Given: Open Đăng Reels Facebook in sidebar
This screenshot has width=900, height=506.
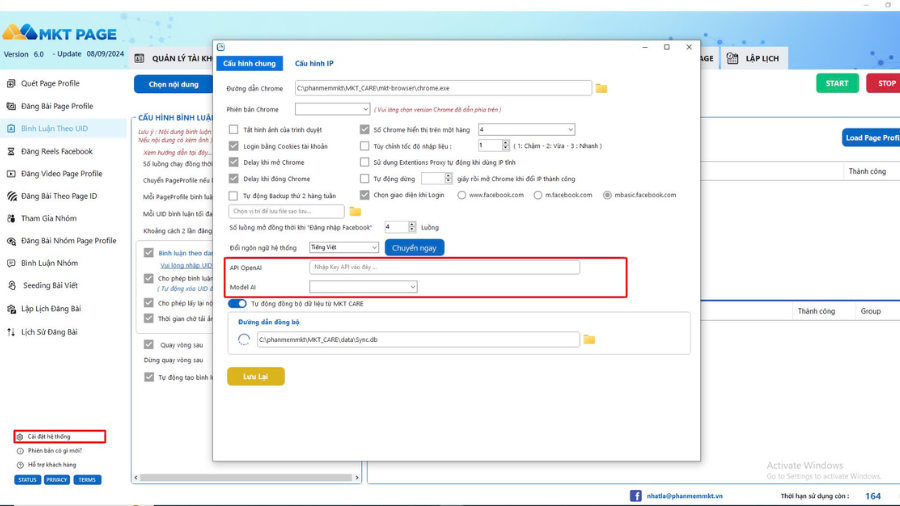Looking at the screenshot, I should pyautogui.click(x=56, y=151).
